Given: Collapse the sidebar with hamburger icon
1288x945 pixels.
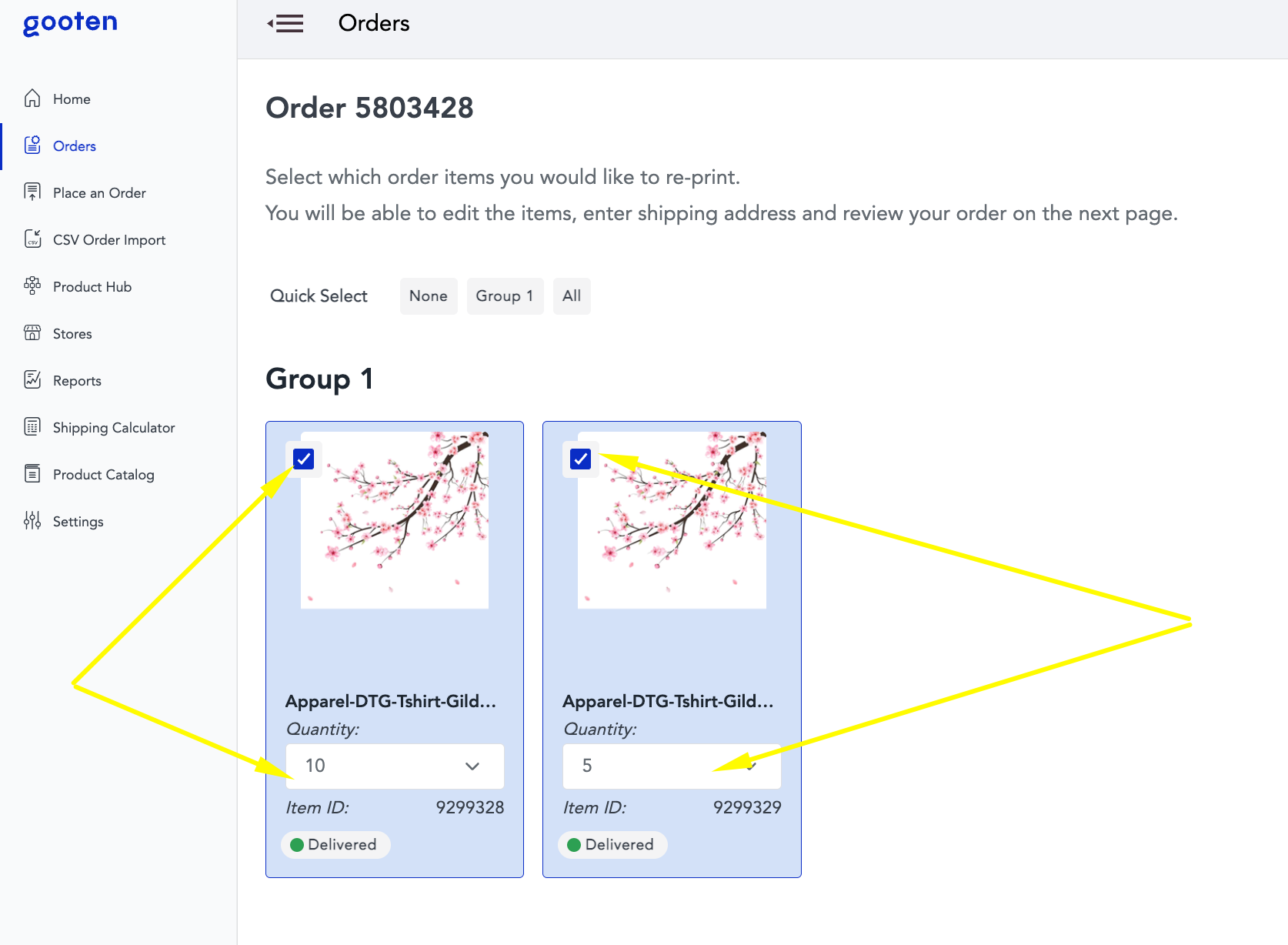Looking at the screenshot, I should tap(285, 24).
